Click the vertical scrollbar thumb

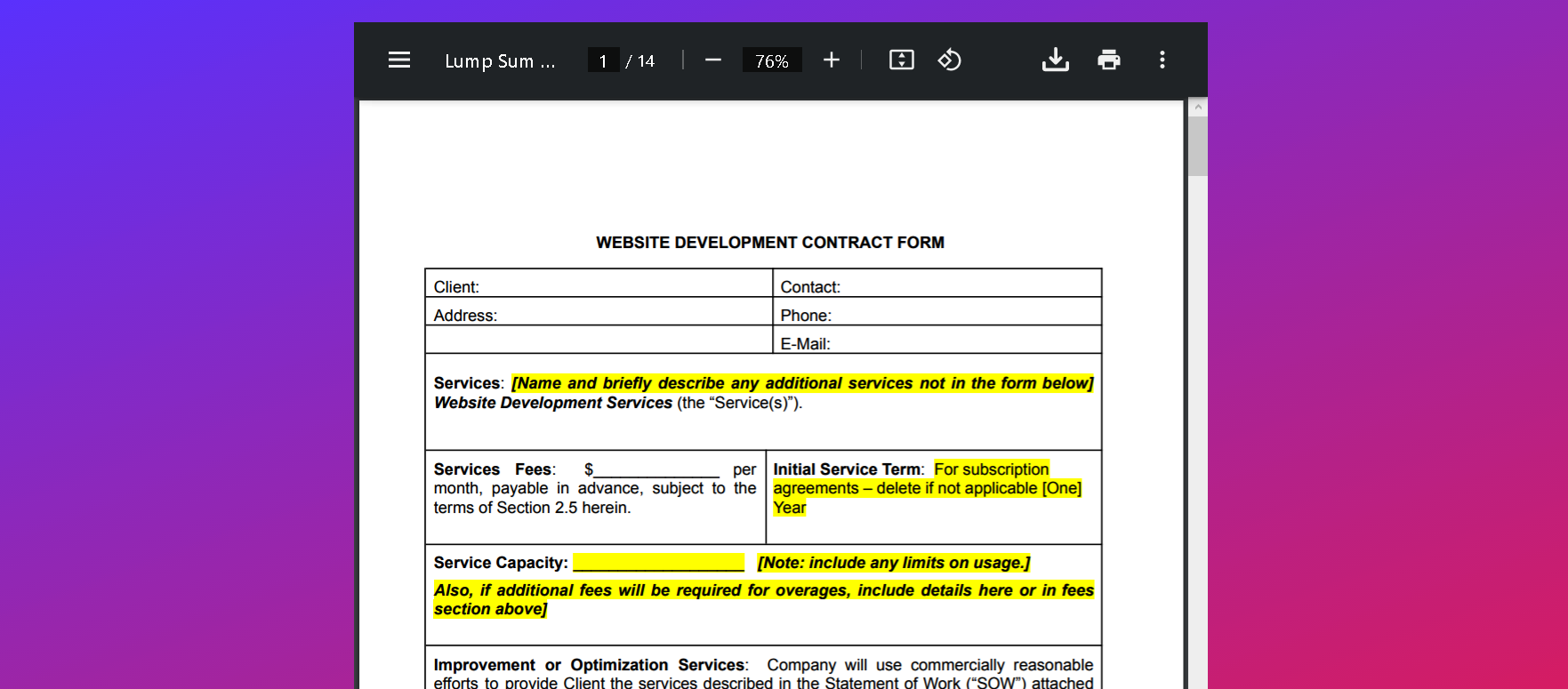point(1198,146)
